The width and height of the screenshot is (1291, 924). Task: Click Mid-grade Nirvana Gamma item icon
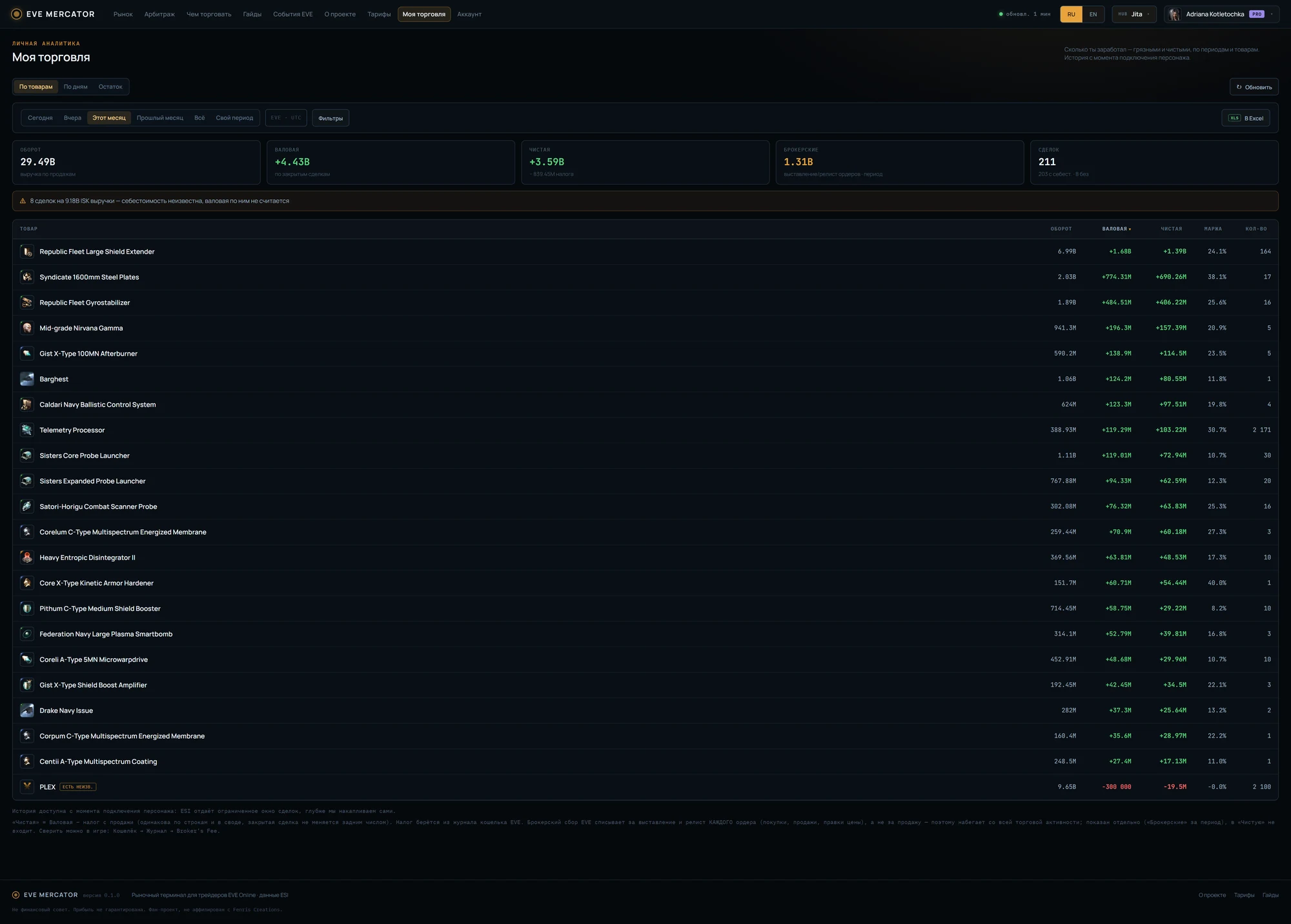coord(26,328)
